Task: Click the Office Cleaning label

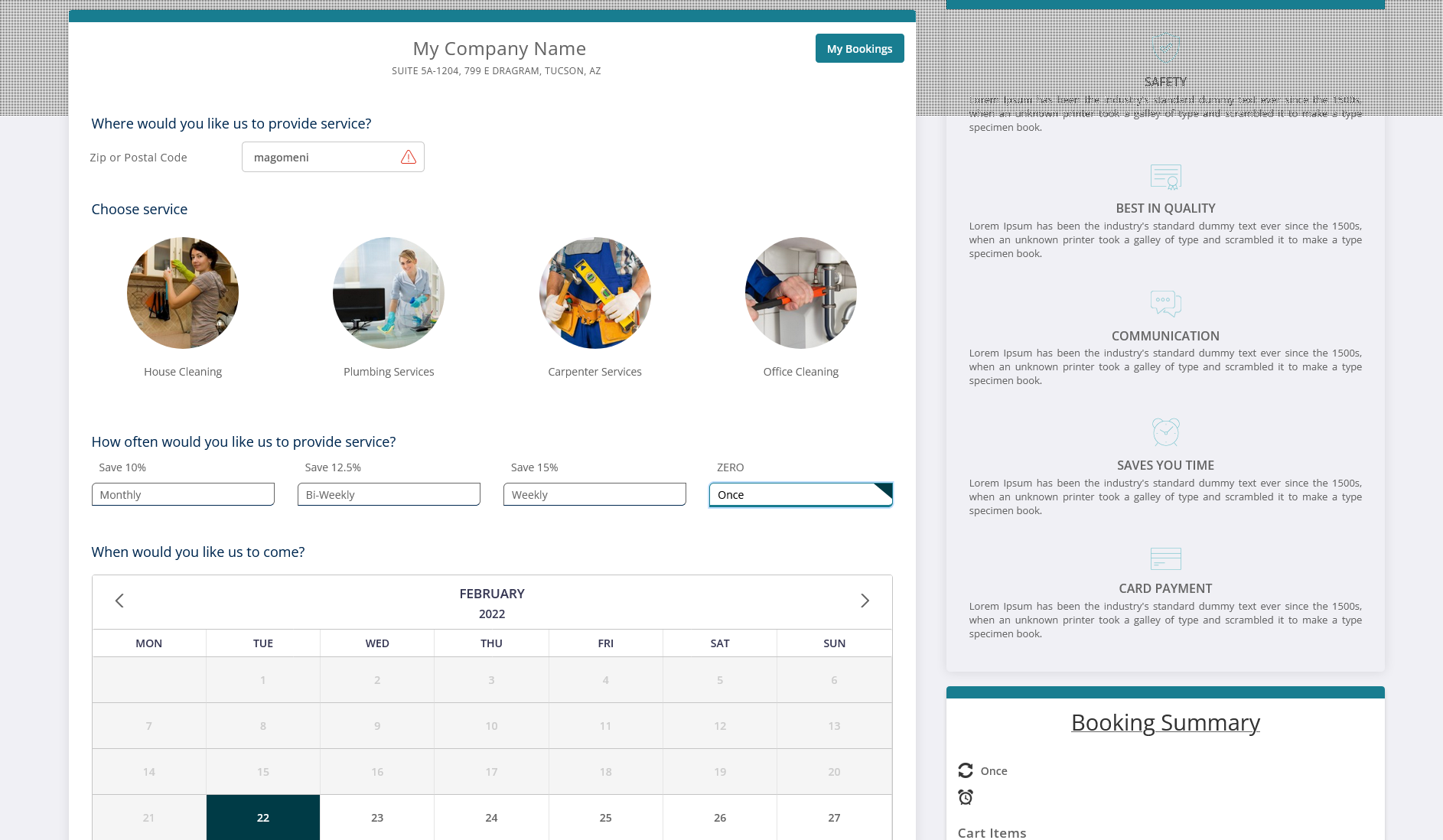Action: (801, 372)
